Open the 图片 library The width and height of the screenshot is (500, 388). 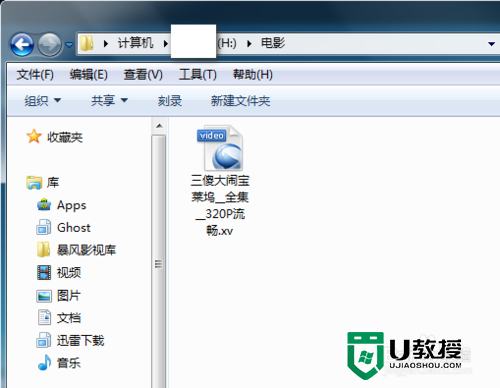click(69, 295)
